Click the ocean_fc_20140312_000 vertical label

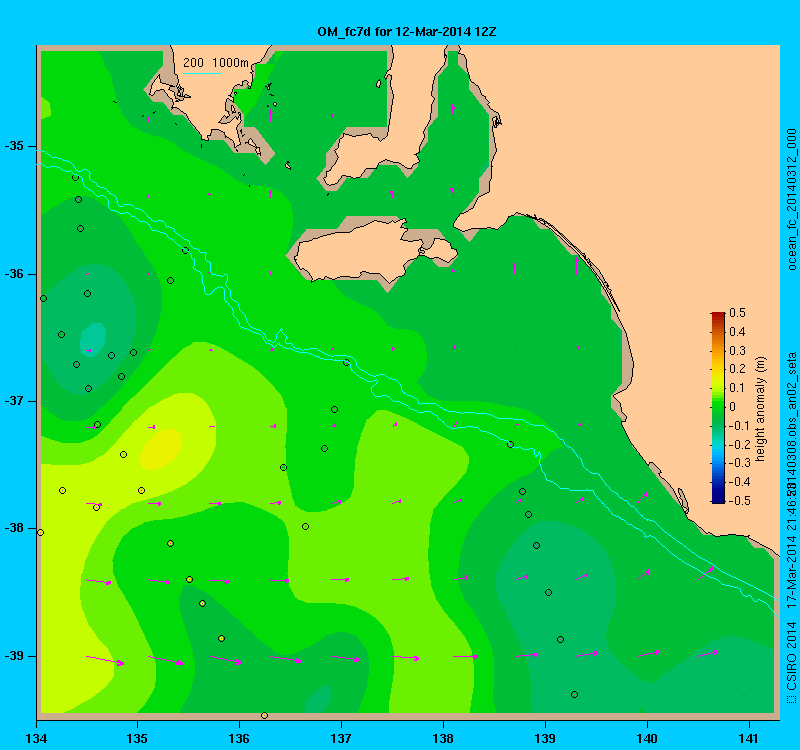[x=792, y=199]
